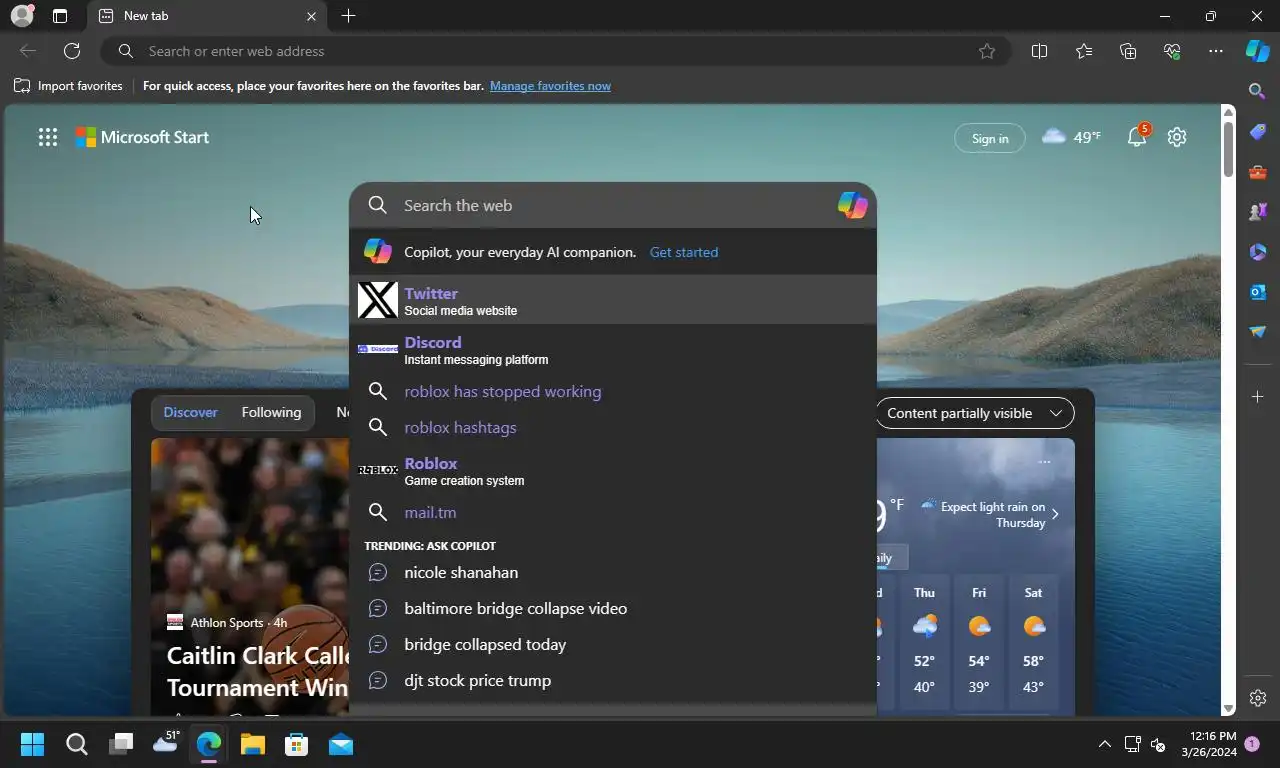Open Mail app from taskbar
The image size is (1280, 768).
point(341,744)
